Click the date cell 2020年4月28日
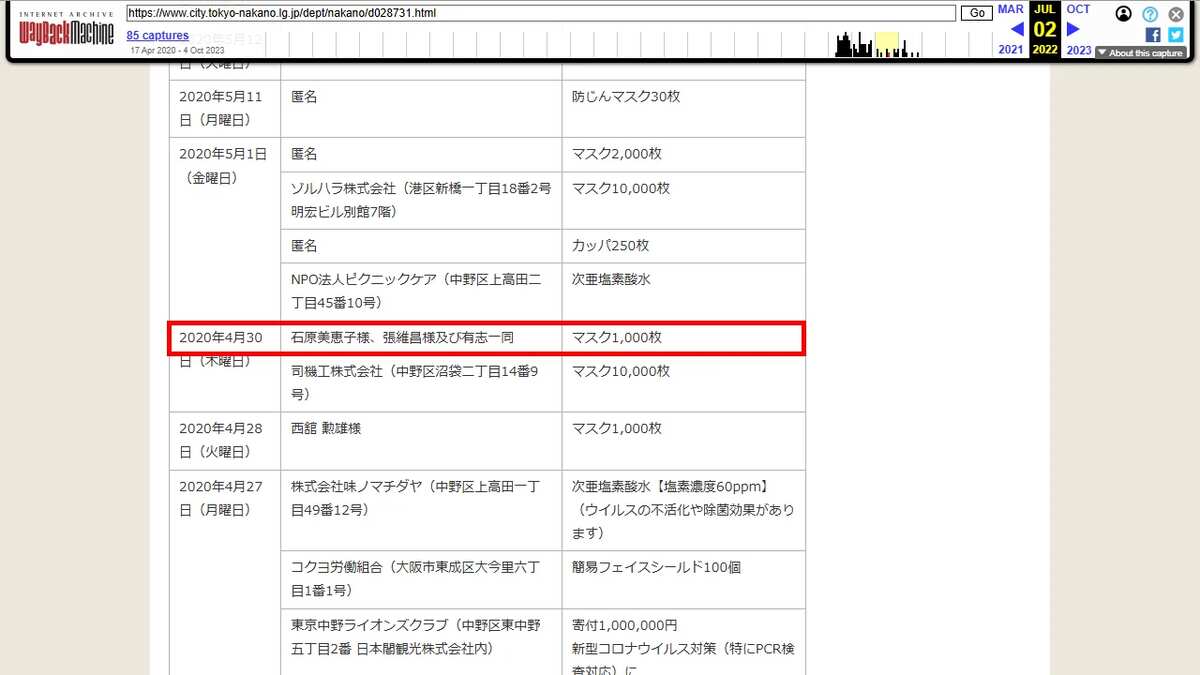This screenshot has height=675, width=1200. pyautogui.click(x=225, y=440)
